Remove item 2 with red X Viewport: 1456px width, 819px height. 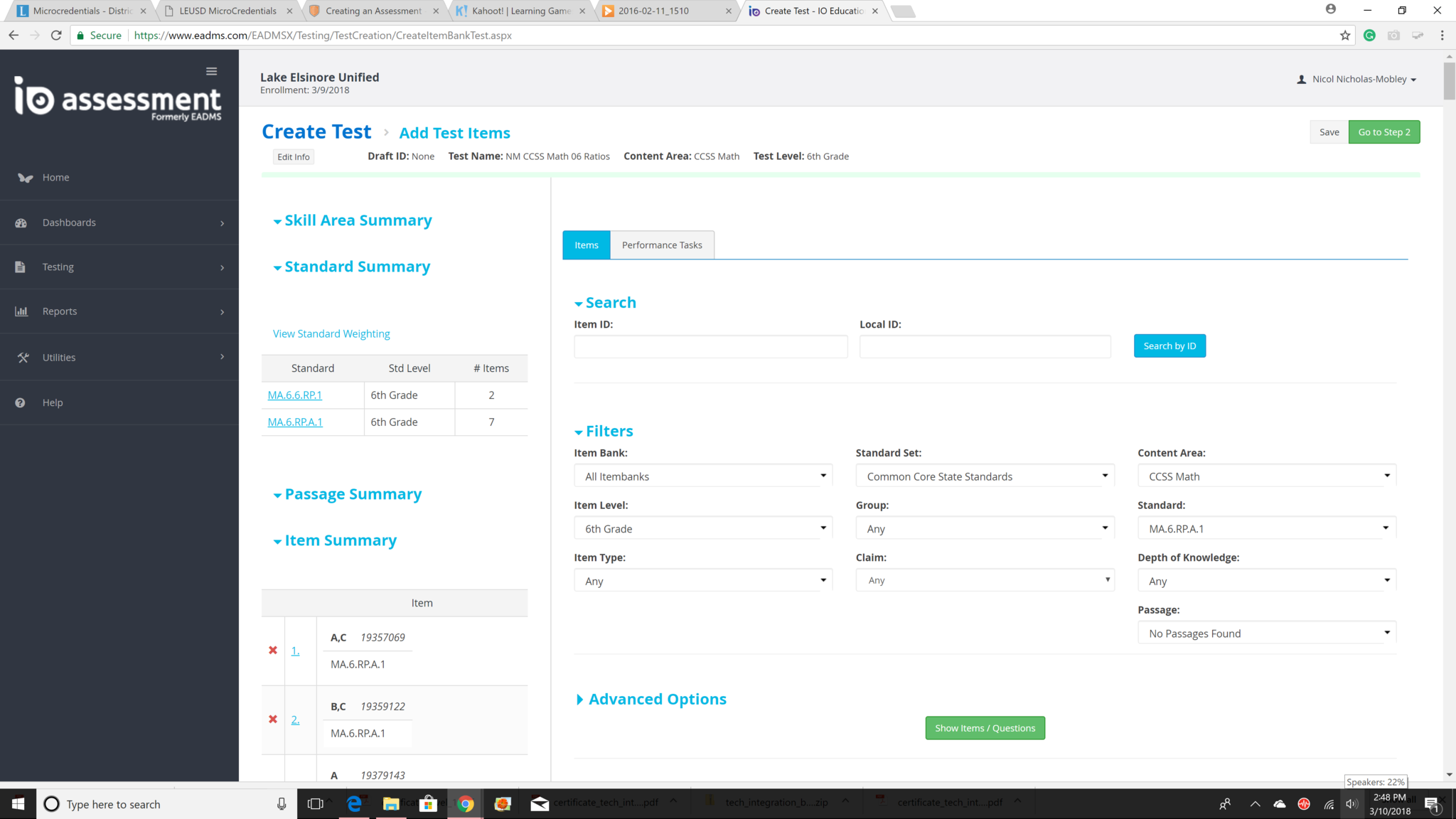pos(273,719)
